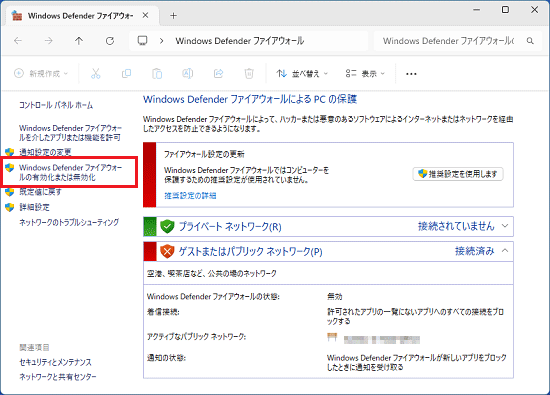
Task: Collapse the ゲストまたはパブリック ネットワーク section chevron
Action: pos(505,250)
